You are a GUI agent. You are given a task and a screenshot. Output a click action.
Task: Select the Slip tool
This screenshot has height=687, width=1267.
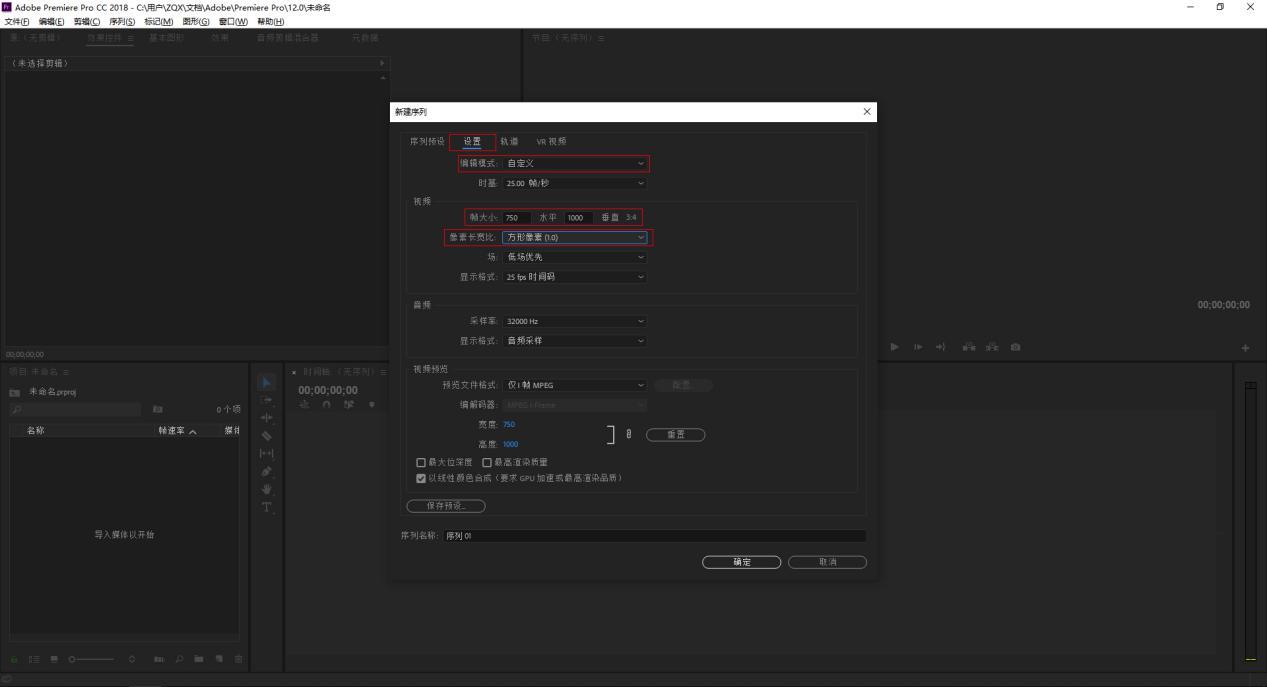coord(267,453)
